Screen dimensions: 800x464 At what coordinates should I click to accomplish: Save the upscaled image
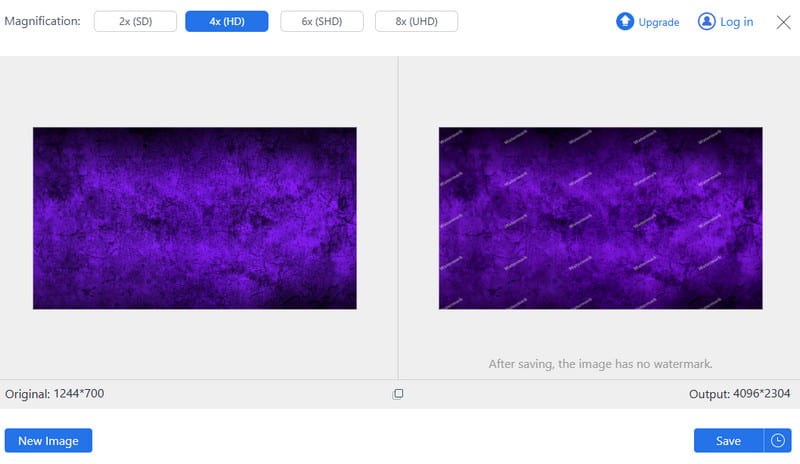(729, 441)
